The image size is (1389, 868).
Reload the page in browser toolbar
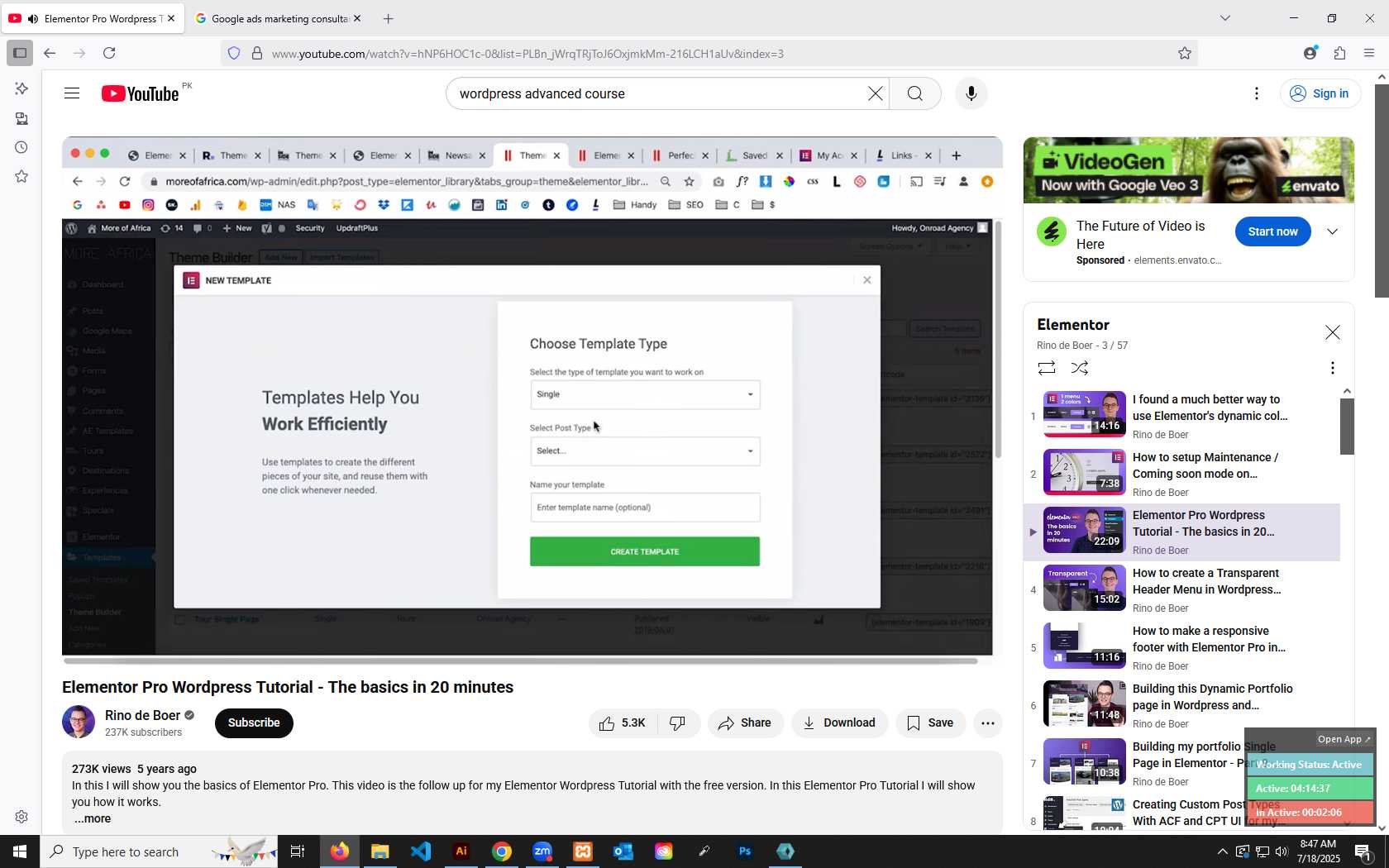[x=109, y=54]
